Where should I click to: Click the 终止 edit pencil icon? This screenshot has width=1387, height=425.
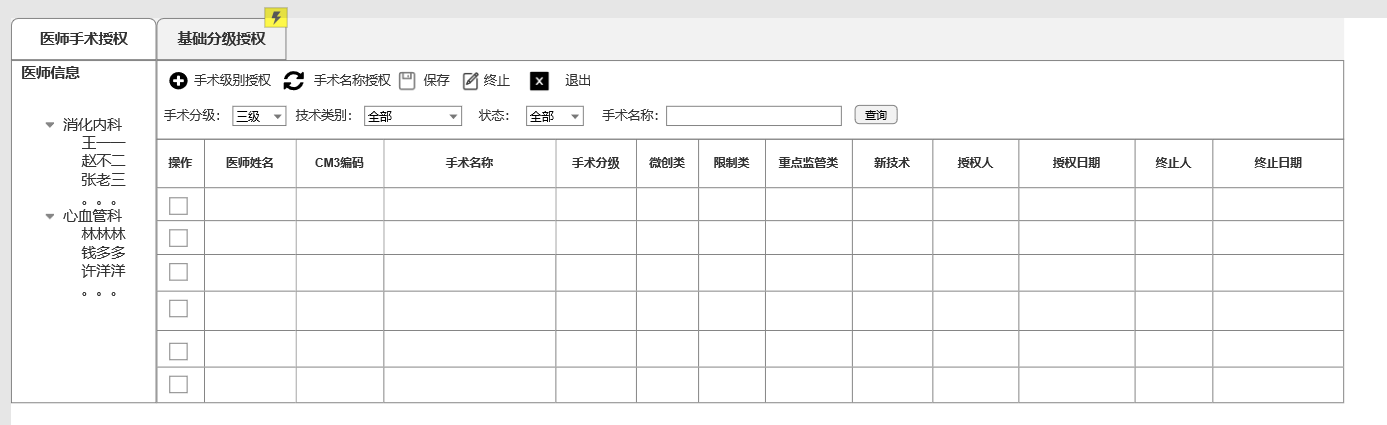click(x=471, y=81)
